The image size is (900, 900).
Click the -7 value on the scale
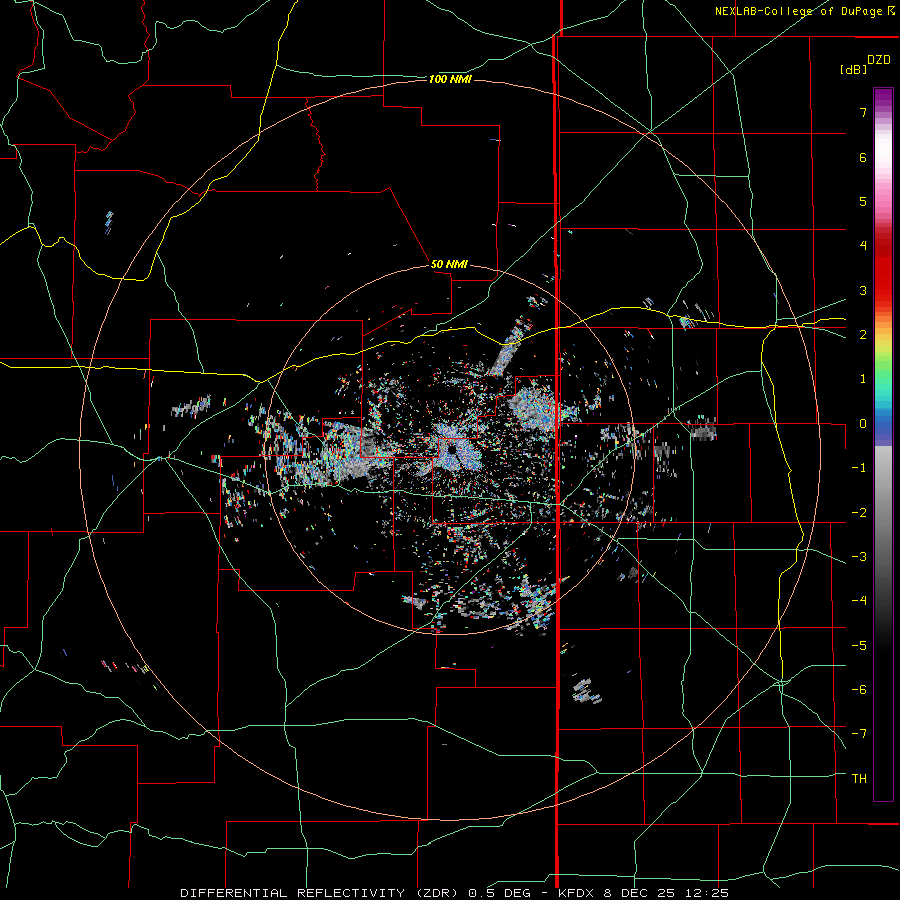coord(859,734)
